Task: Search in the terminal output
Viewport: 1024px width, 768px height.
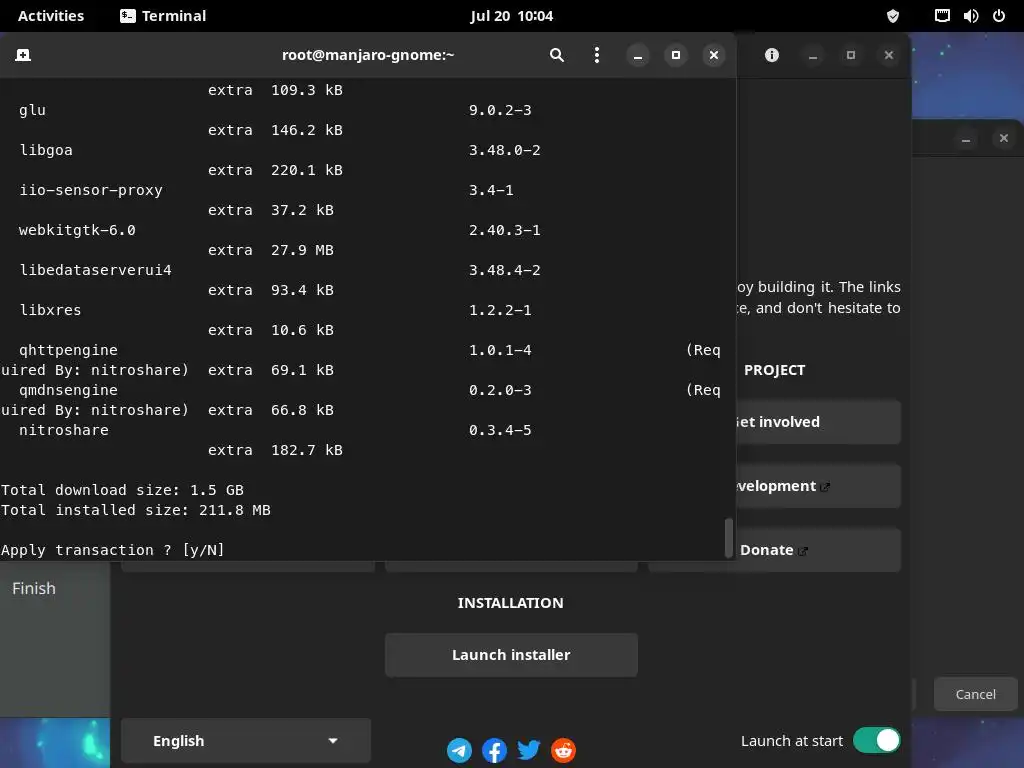Action: [x=556, y=56]
